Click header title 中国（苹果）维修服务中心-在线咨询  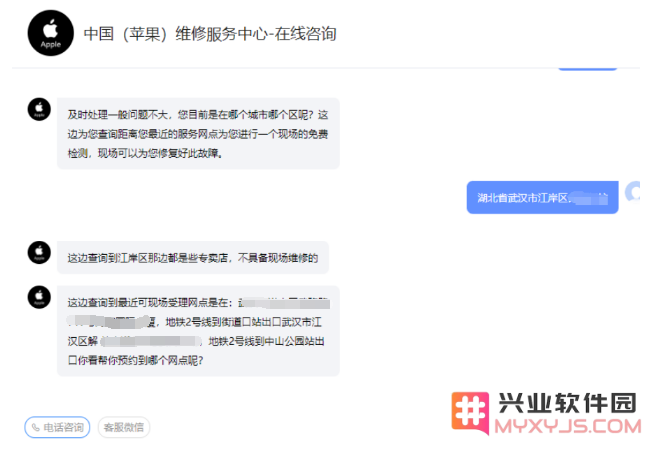[x=210, y=34]
